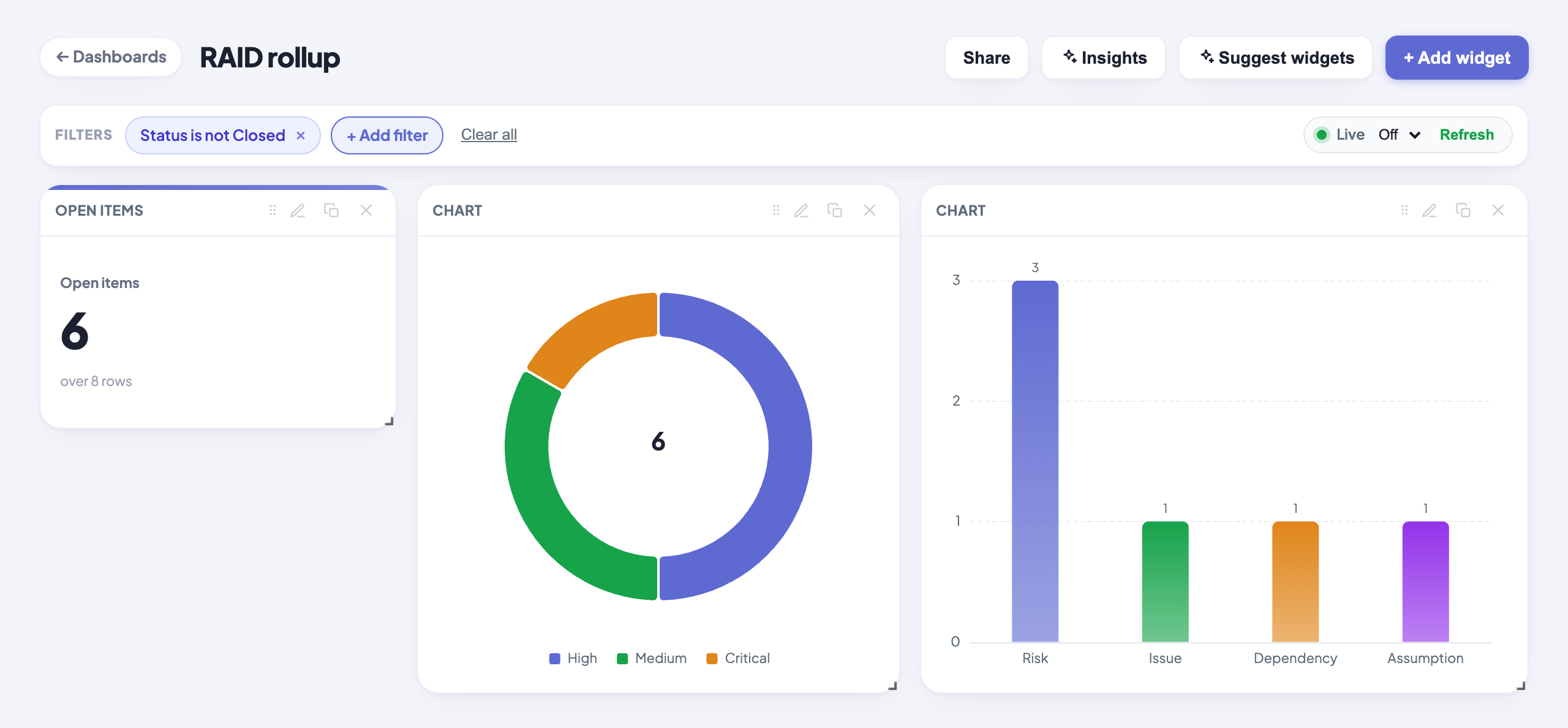The image size is (1568, 728).
Task: Edit the donut chart widget
Action: tap(801, 210)
